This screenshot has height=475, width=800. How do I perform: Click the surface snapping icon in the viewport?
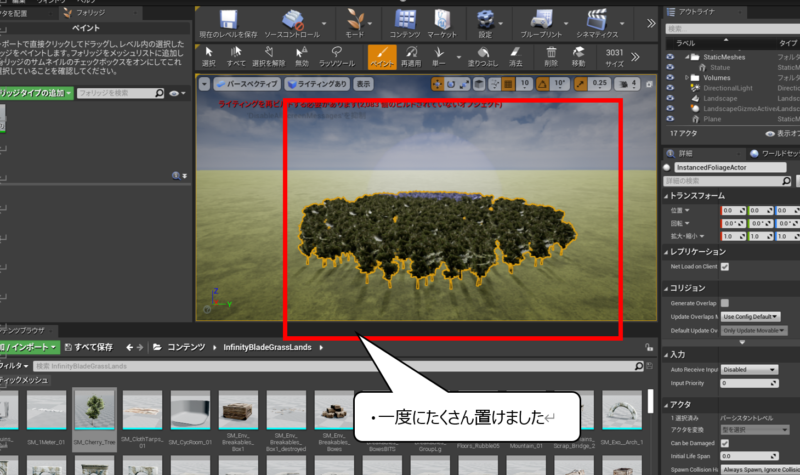[x=494, y=84]
